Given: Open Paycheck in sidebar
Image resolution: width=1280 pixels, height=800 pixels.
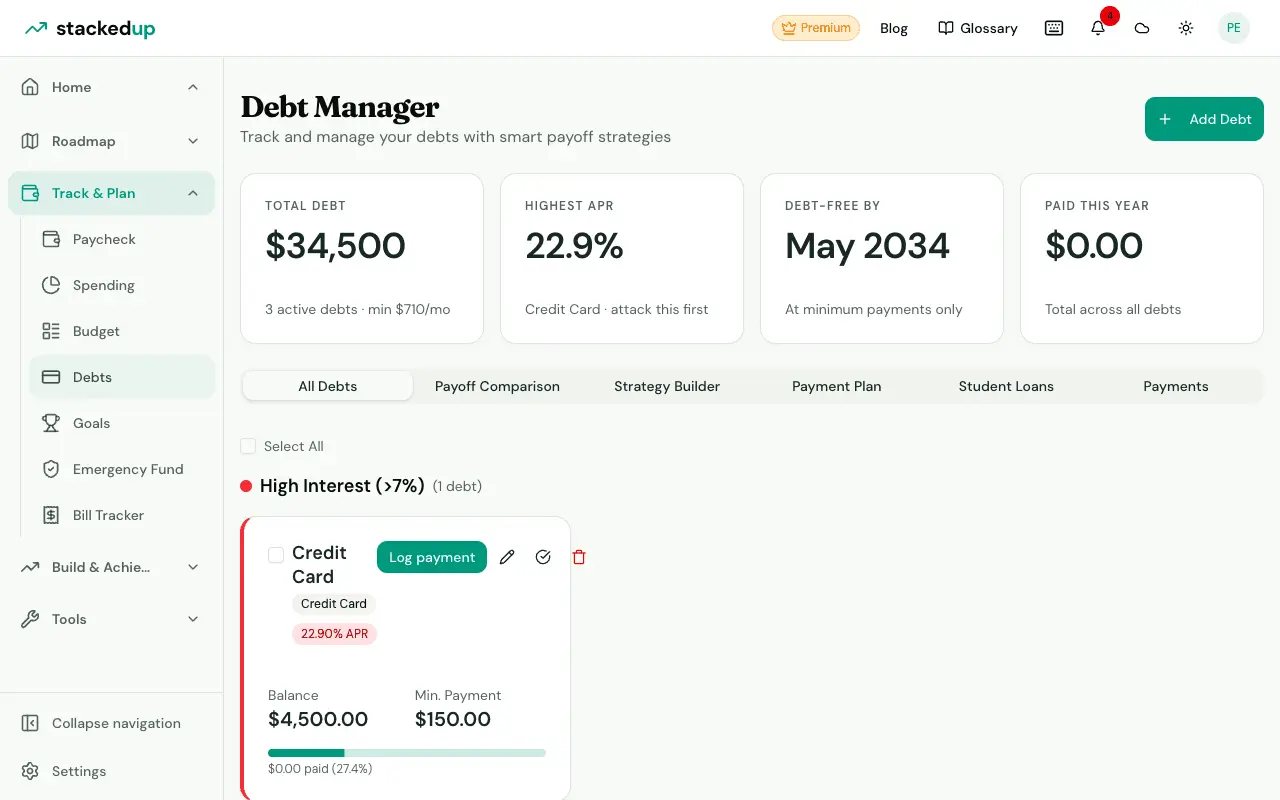Looking at the screenshot, I should point(122,239).
